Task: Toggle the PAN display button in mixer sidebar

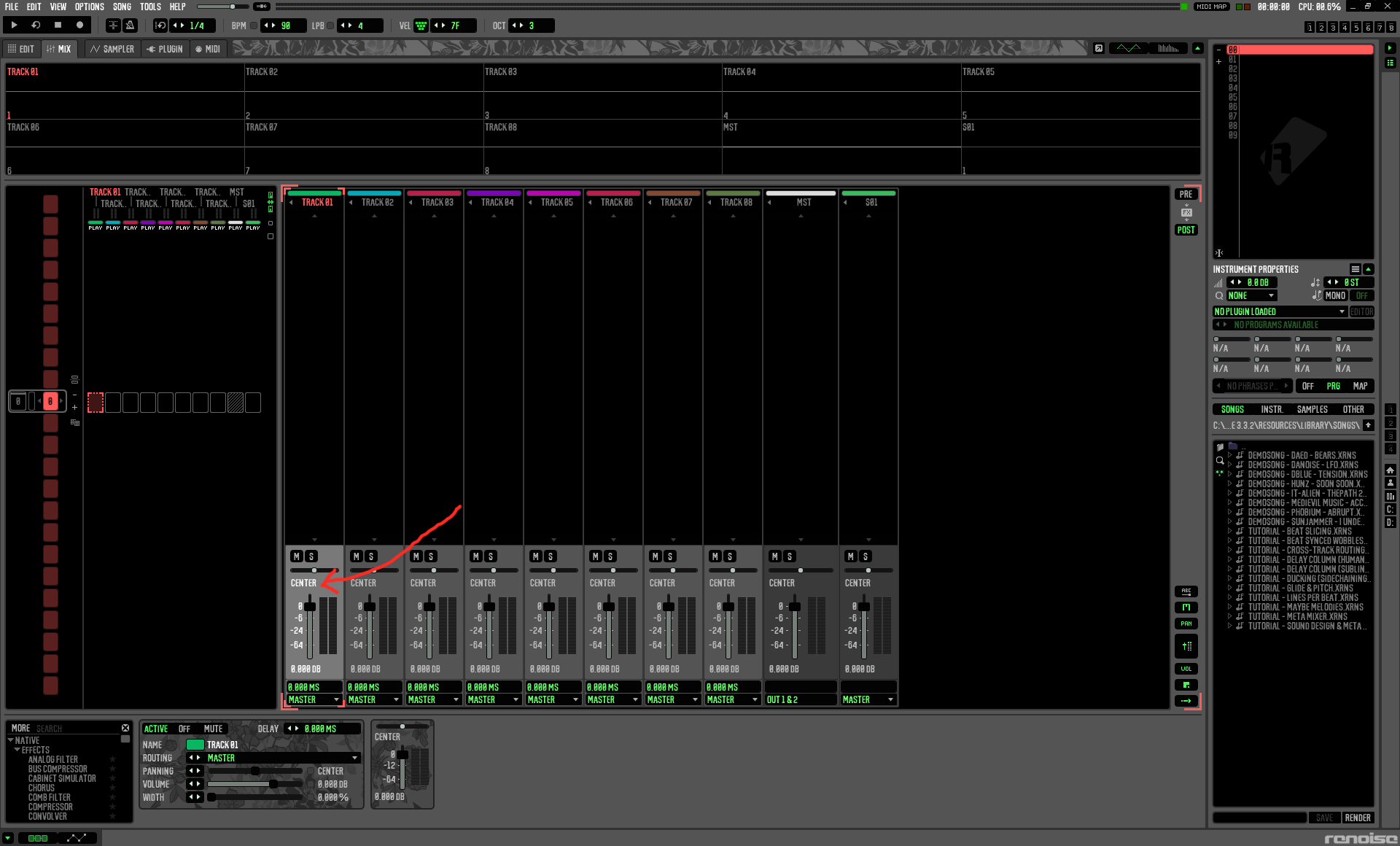Action: point(1186,624)
